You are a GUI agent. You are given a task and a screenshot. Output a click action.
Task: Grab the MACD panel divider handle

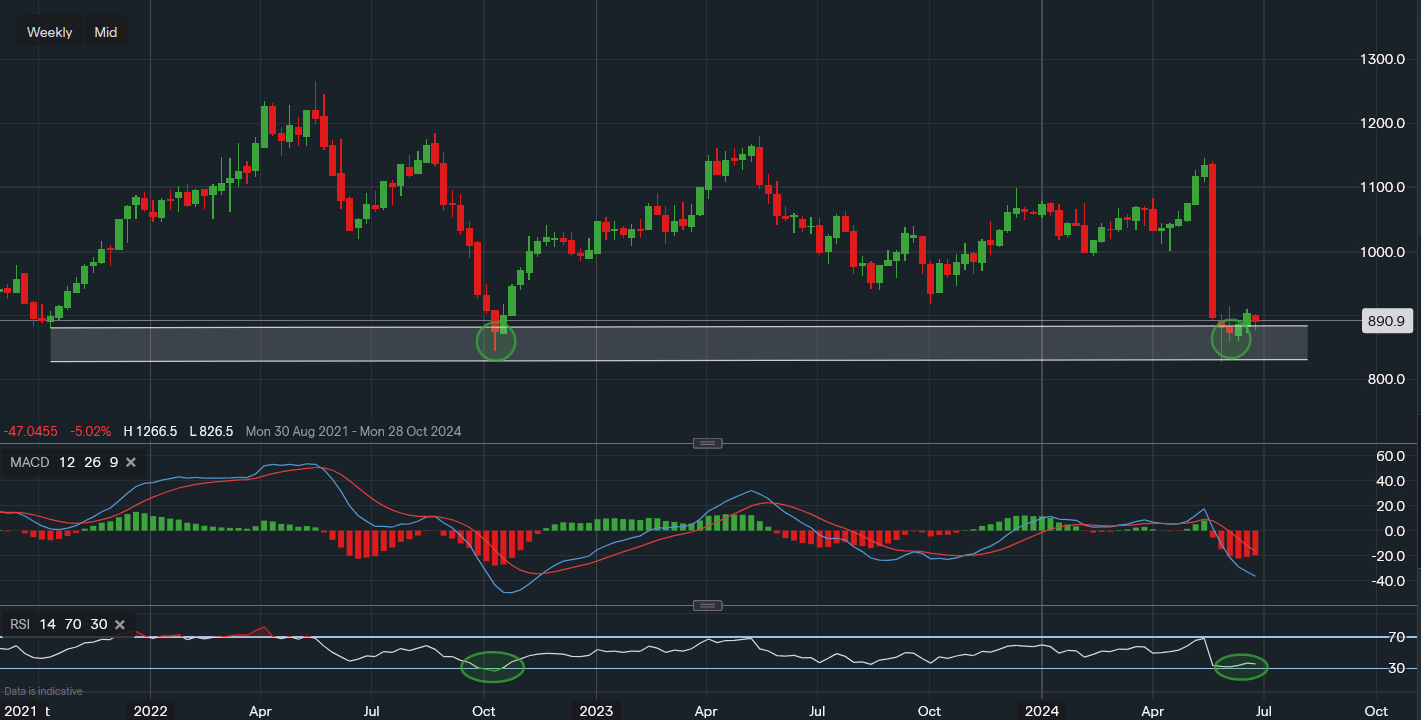(x=708, y=443)
